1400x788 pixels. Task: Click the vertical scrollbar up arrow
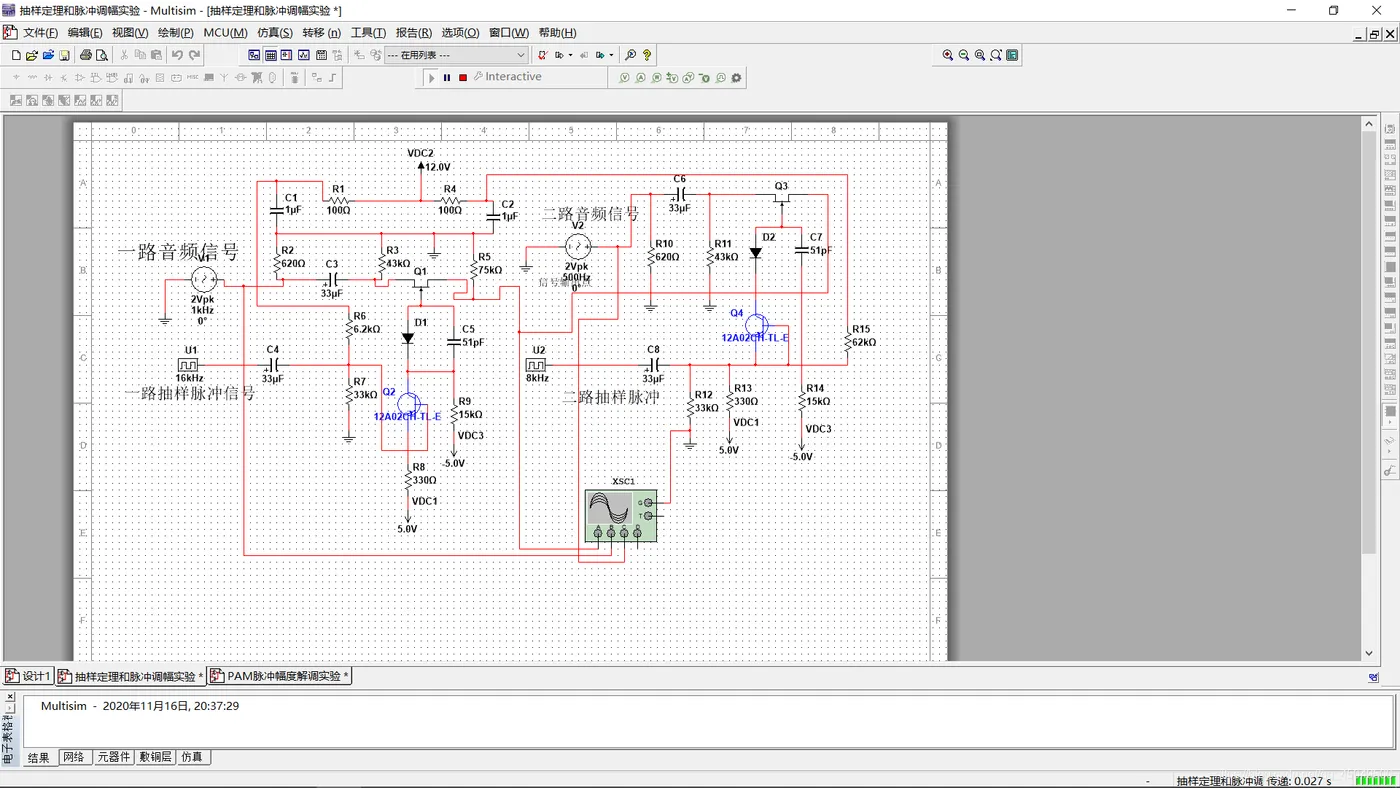click(x=1369, y=124)
